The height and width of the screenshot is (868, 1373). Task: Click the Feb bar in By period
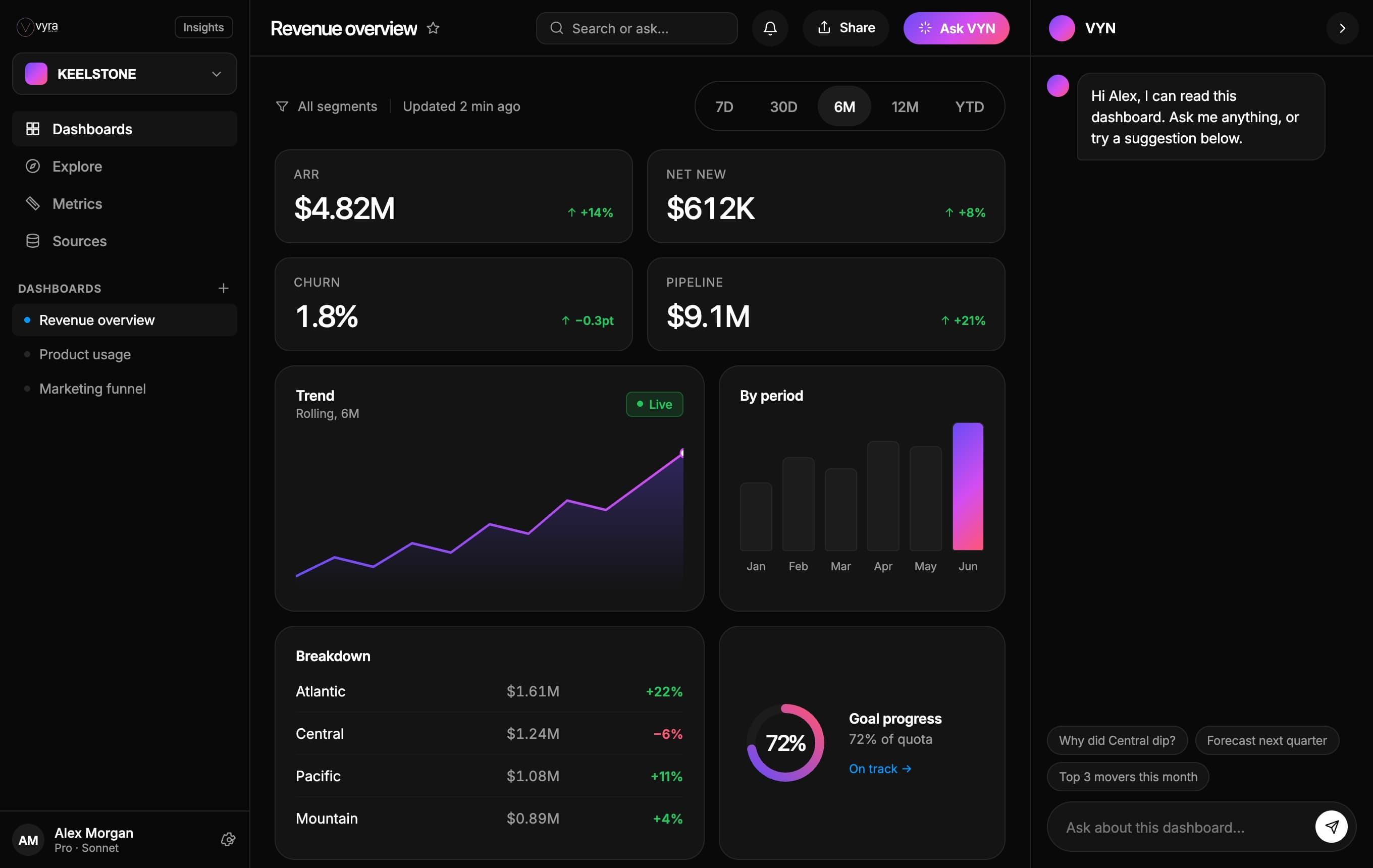point(798,504)
